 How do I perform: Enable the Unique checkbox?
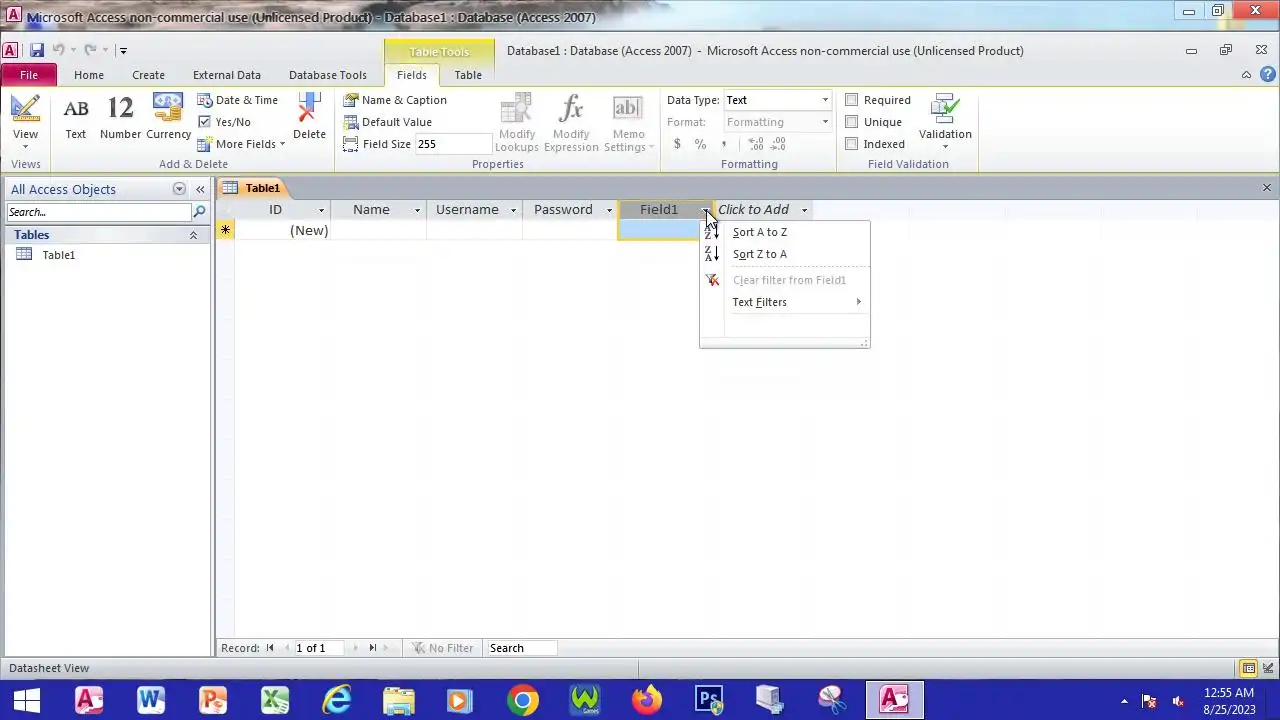pyautogui.click(x=852, y=122)
